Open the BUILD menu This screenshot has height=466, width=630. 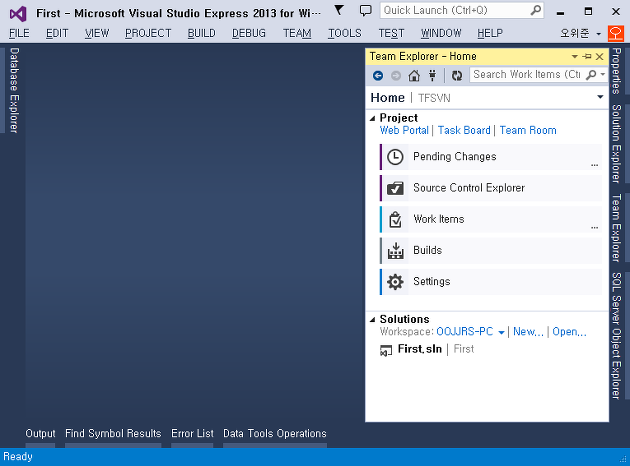202,33
